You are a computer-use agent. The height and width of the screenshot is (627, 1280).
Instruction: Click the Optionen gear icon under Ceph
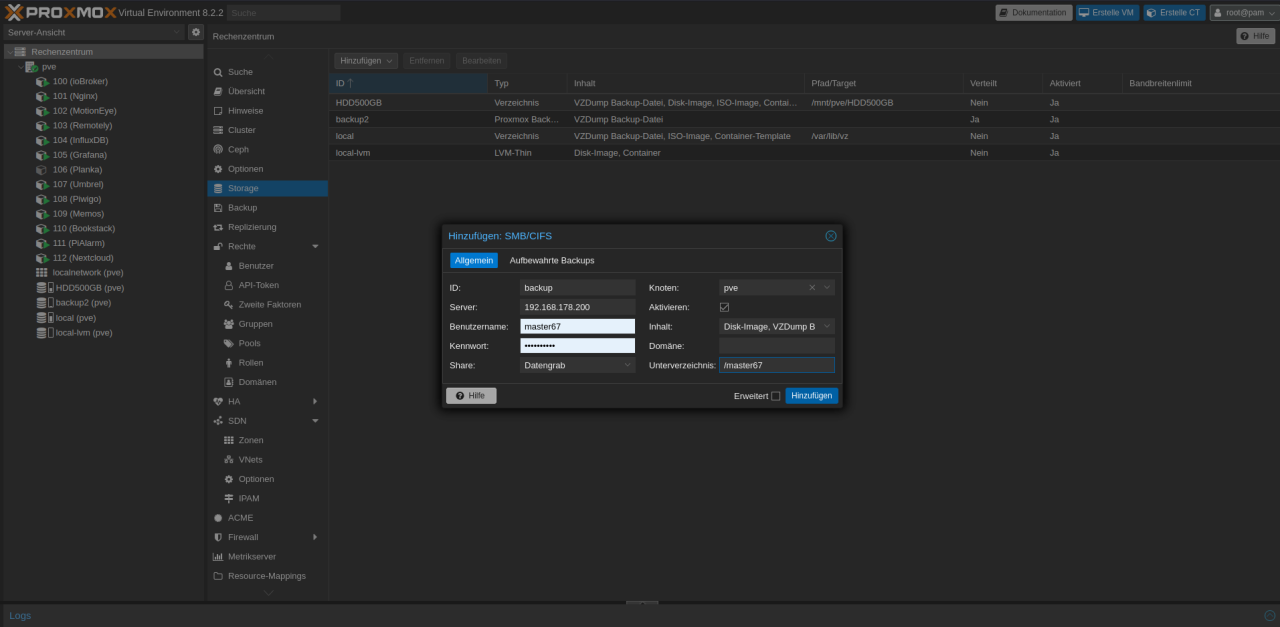218,169
